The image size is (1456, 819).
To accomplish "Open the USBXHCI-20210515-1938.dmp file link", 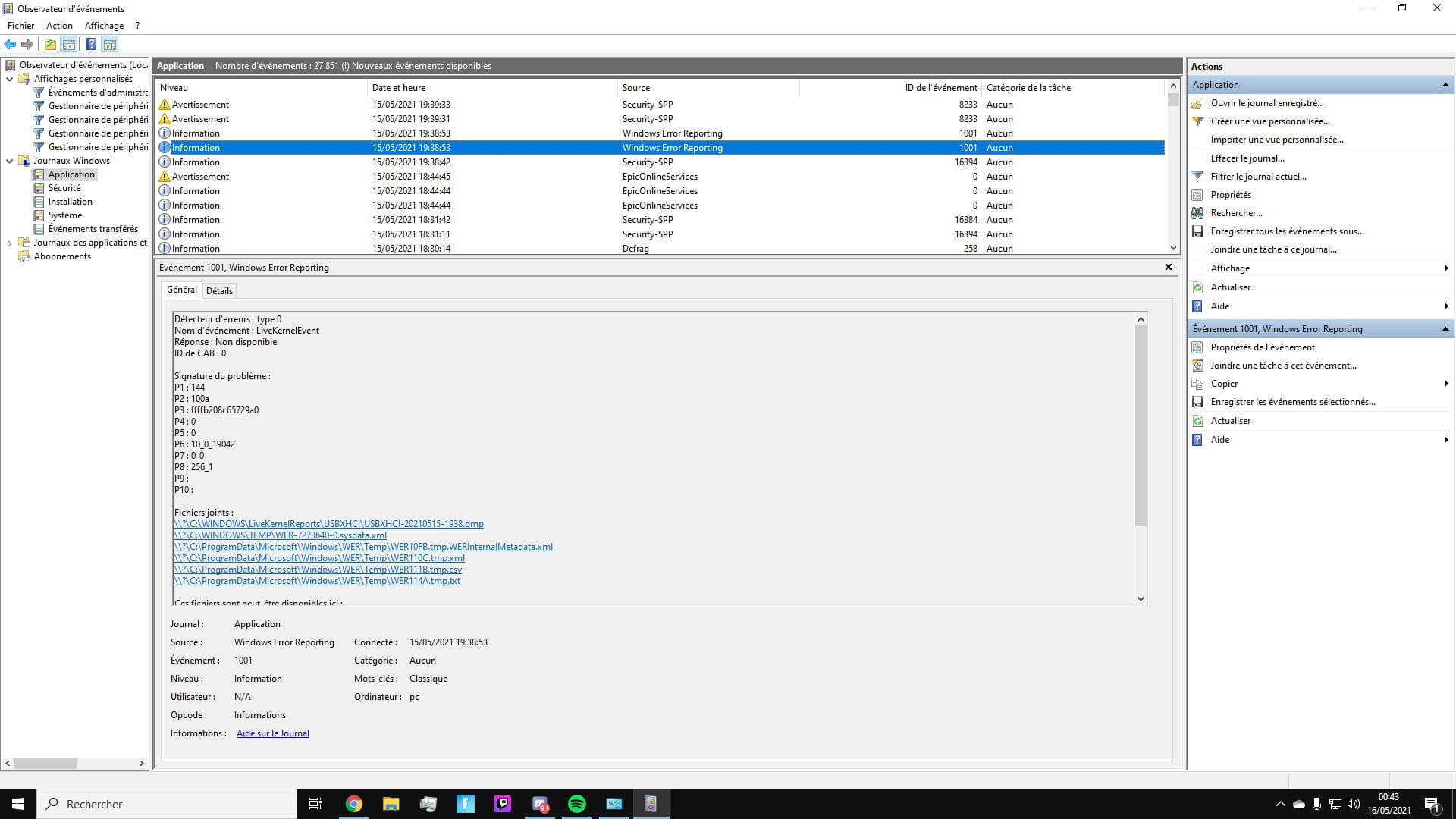I will pyautogui.click(x=328, y=524).
